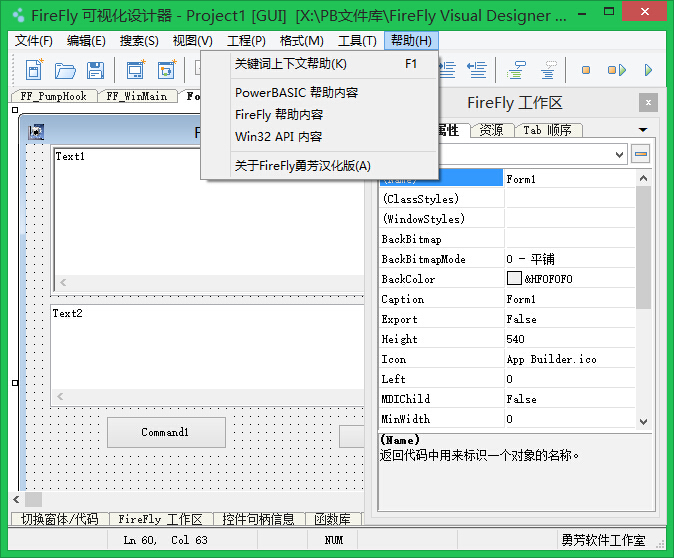Open the 搜索(S) menu
674x558 pixels.
[x=139, y=41]
